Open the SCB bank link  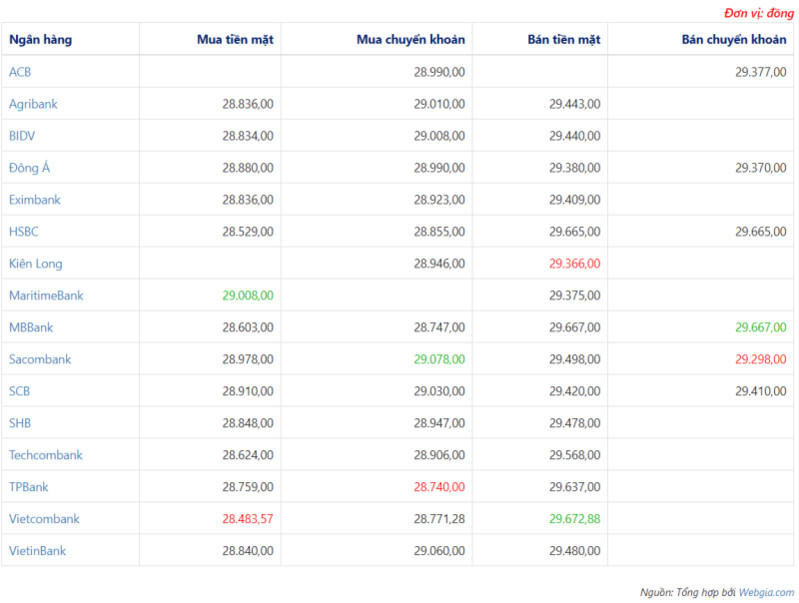tap(20, 391)
